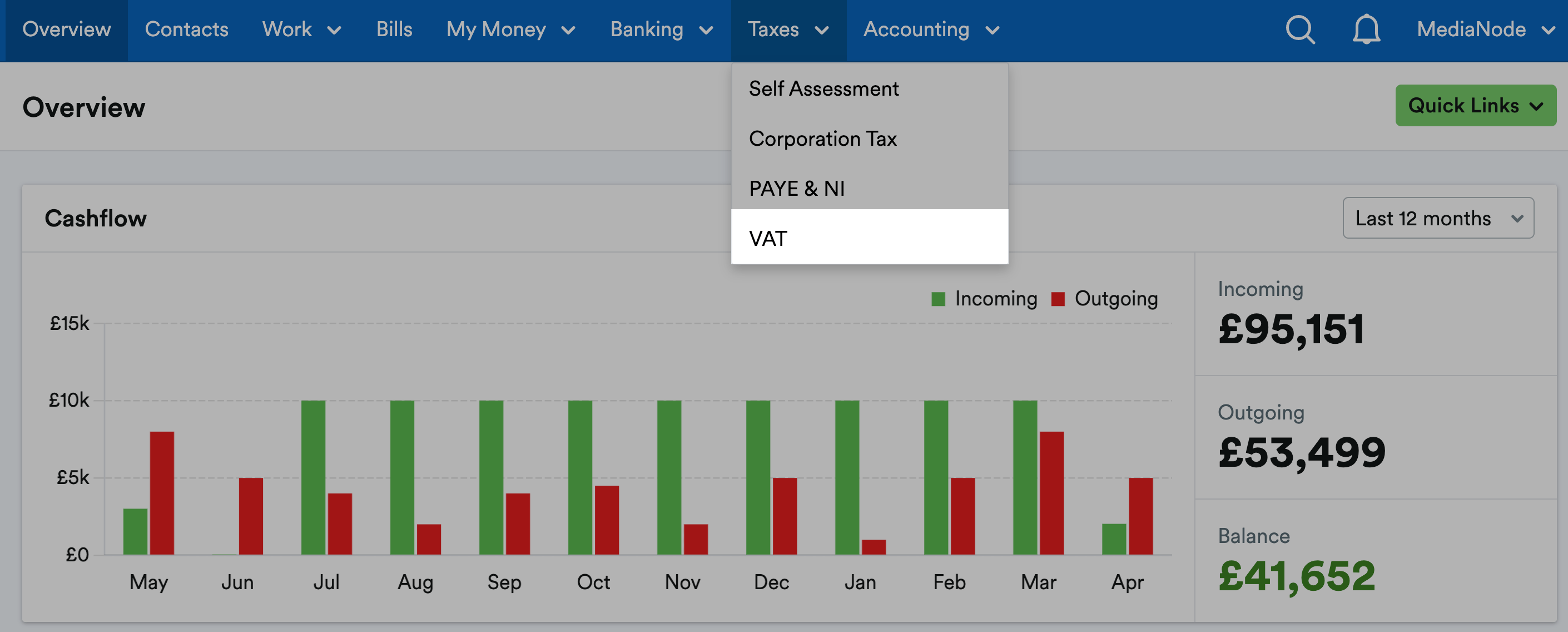Click the green Incoming legend swatch
The width and height of the screenshot is (1568, 632).
[x=938, y=298]
